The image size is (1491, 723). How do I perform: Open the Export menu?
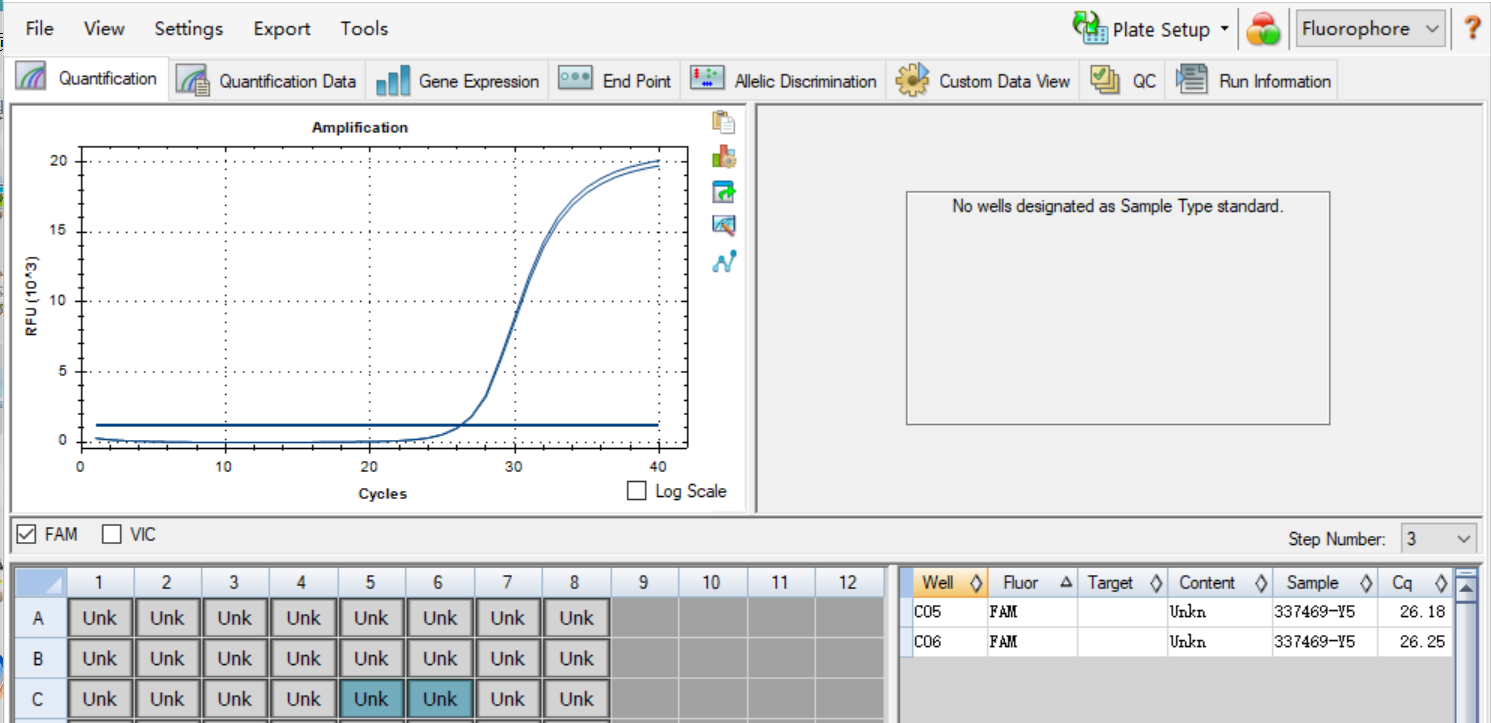282,28
